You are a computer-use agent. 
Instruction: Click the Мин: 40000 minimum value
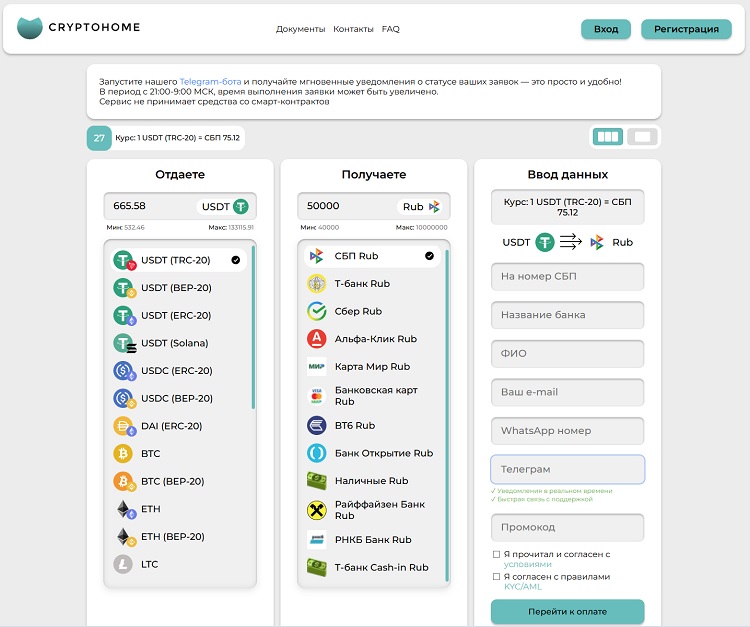coord(320,228)
